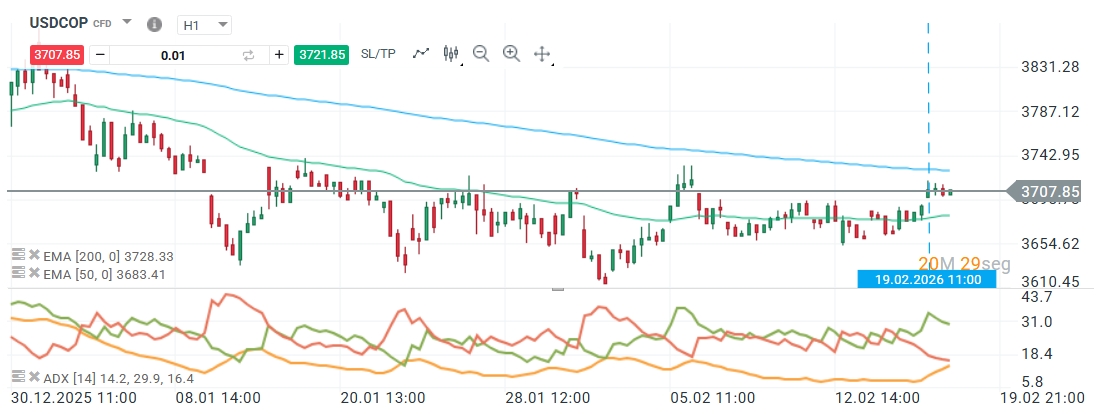1096x414 pixels.
Task: Click the 0.01 volume input field
Action: [x=172, y=55]
